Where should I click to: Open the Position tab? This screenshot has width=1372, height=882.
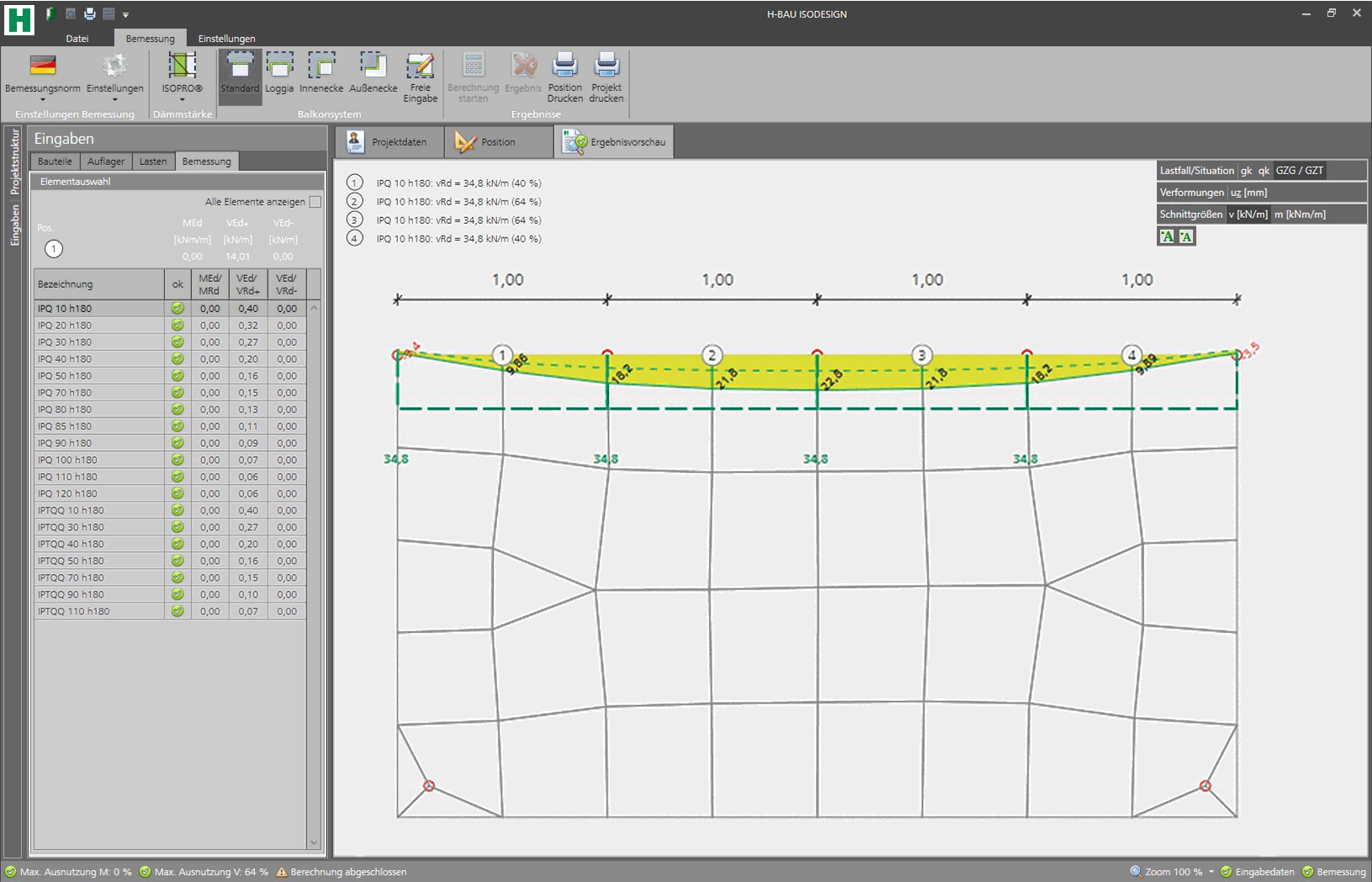click(500, 142)
